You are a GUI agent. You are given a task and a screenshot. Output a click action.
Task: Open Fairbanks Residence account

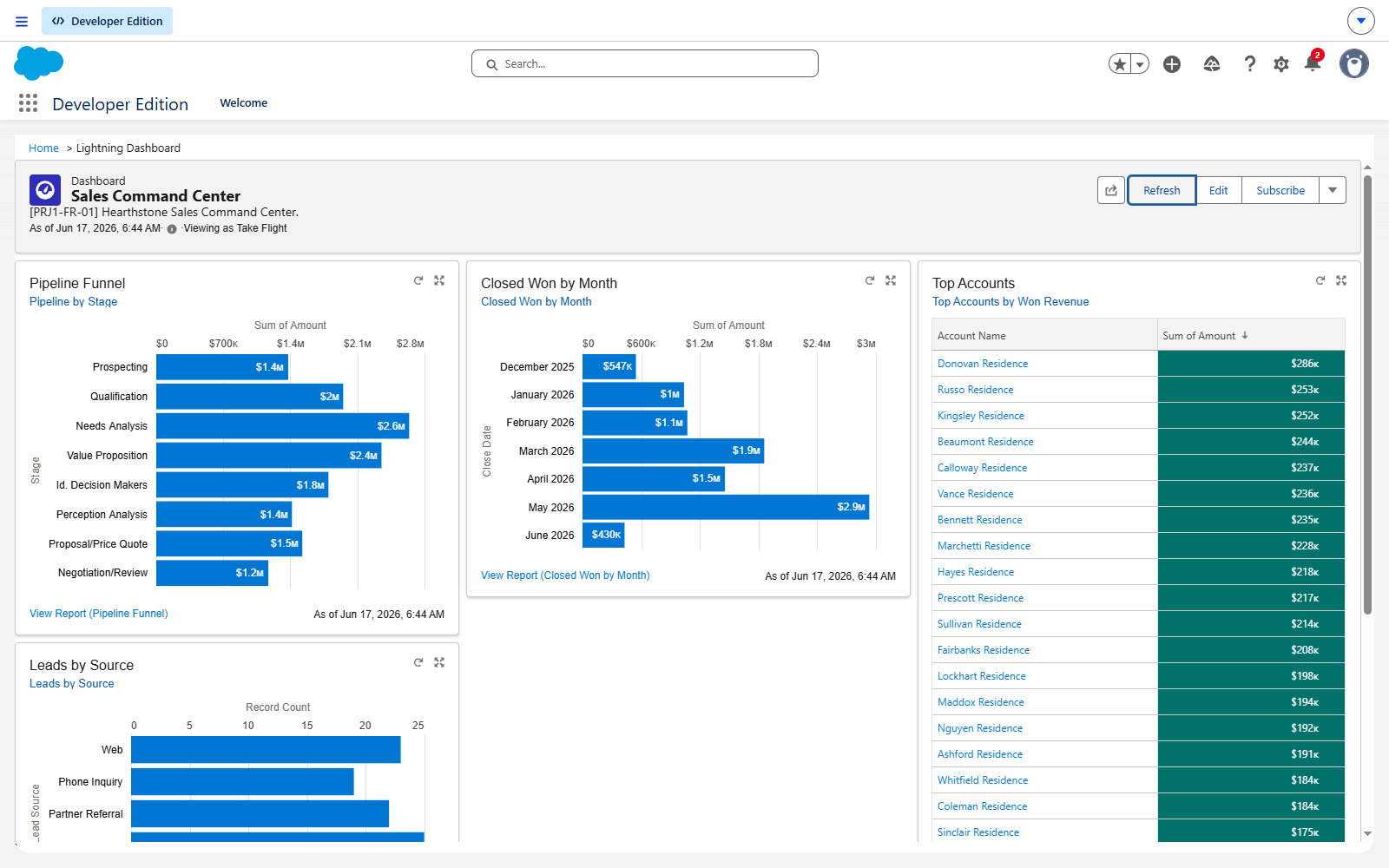(x=984, y=650)
